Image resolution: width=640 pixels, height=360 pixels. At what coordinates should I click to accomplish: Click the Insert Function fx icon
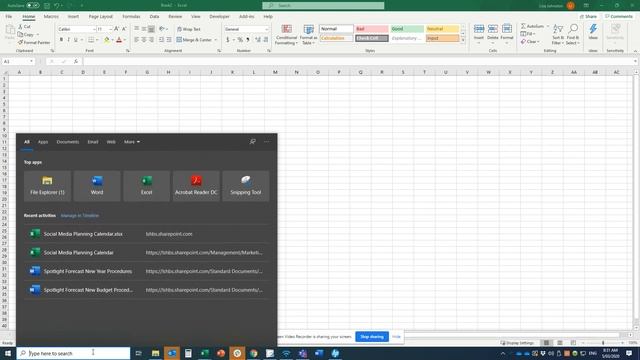click(x=76, y=61)
